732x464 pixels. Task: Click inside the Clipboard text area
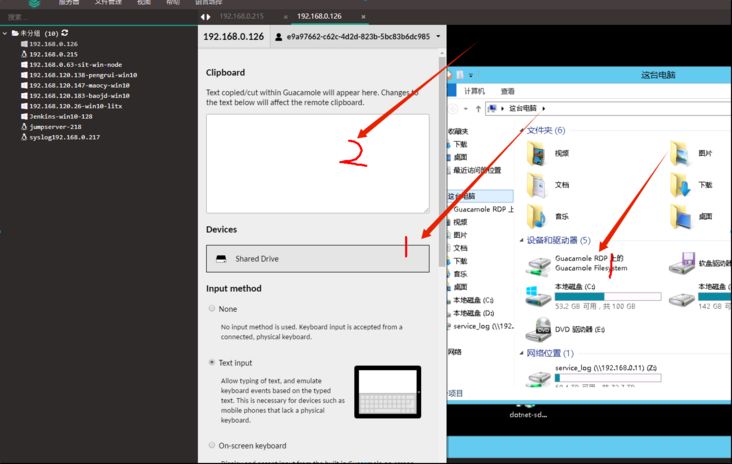[317, 164]
